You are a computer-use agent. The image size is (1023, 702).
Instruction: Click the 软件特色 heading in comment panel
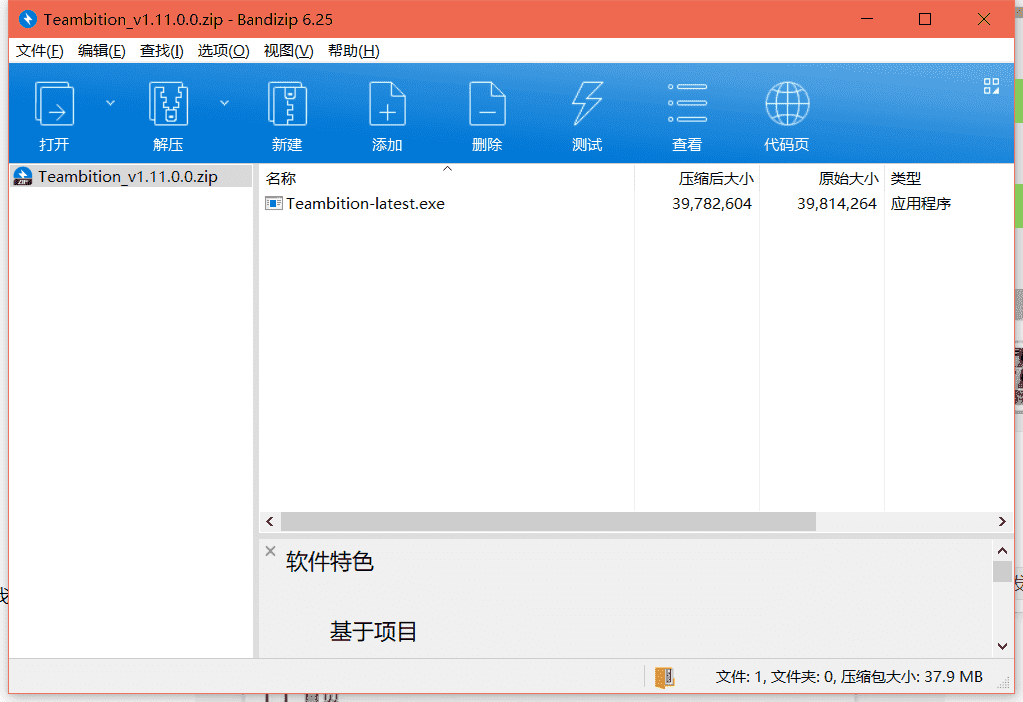click(329, 561)
